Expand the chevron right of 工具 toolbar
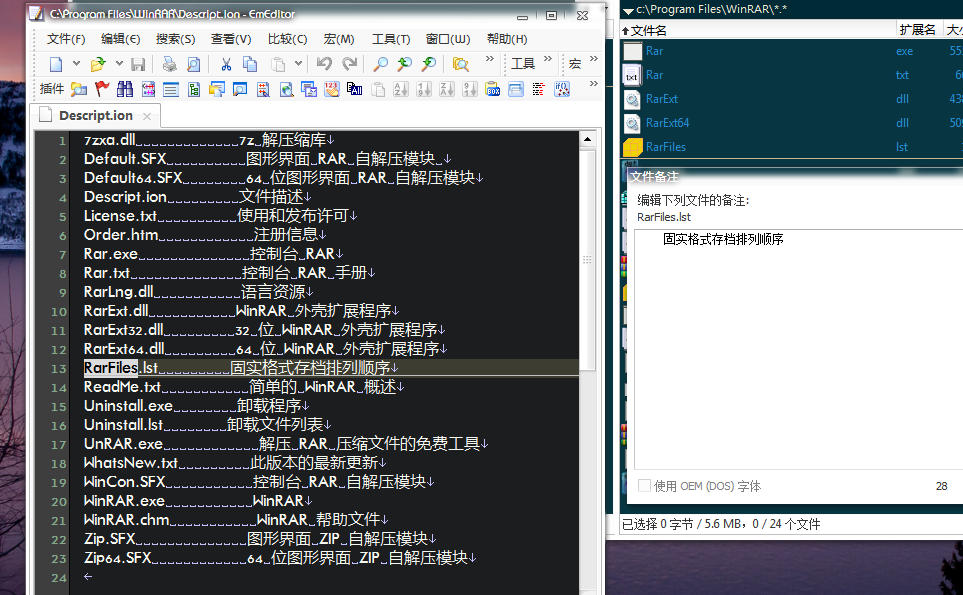 coord(548,59)
